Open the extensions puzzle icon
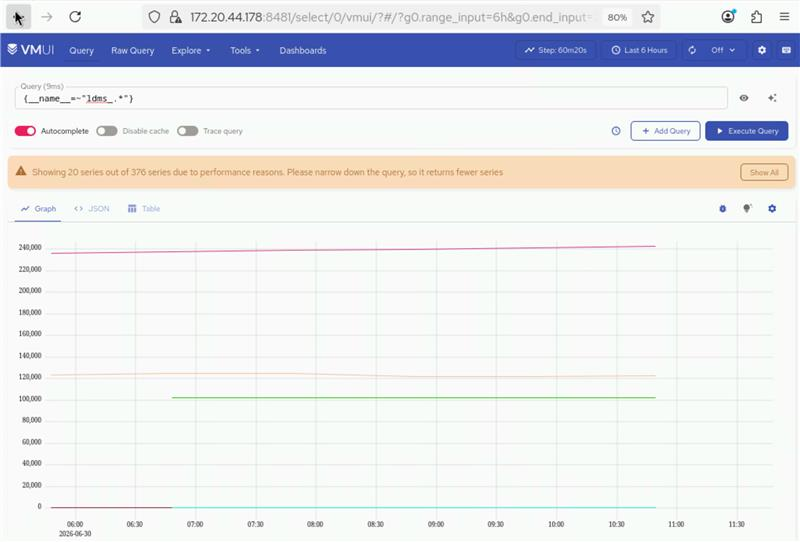This screenshot has width=800, height=542. coord(757,17)
